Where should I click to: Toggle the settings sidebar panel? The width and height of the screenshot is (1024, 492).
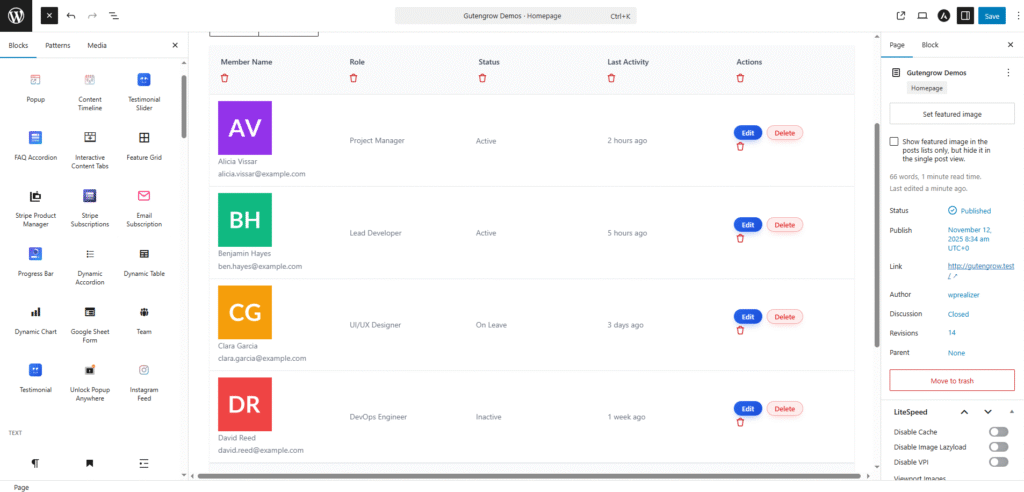tap(965, 16)
